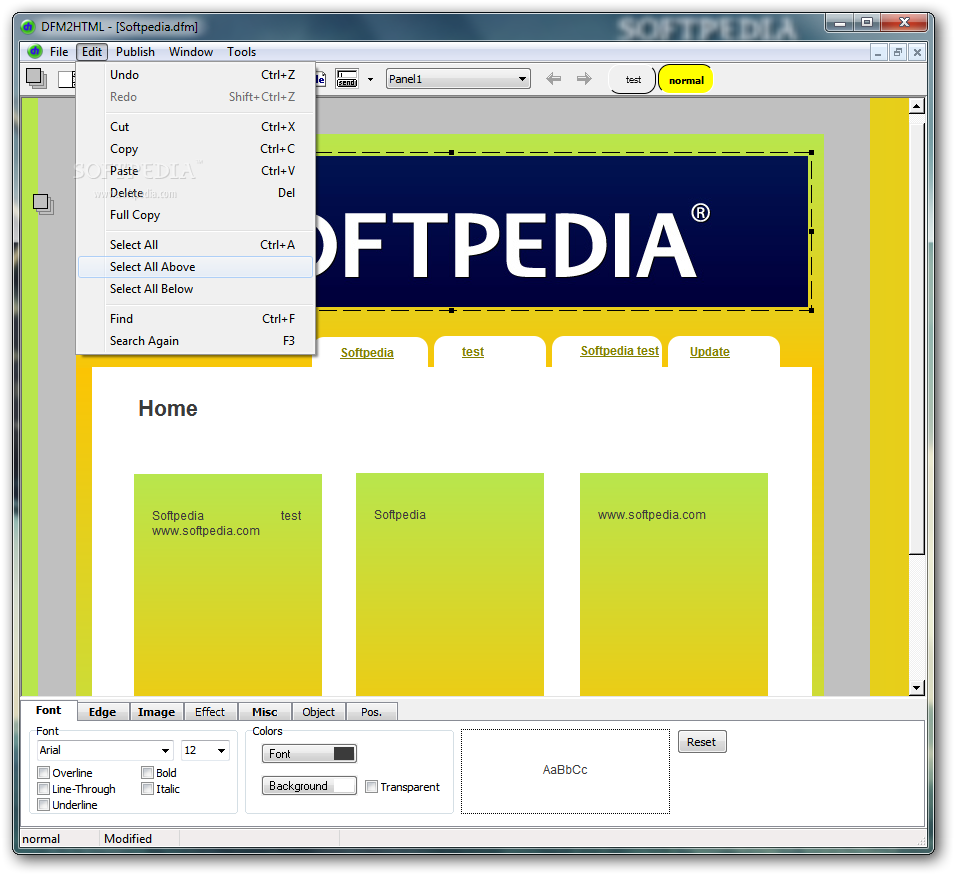The width and height of the screenshot is (955, 875).
Task: Choose Paste from the Edit menu
Action: pyautogui.click(x=195, y=170)
